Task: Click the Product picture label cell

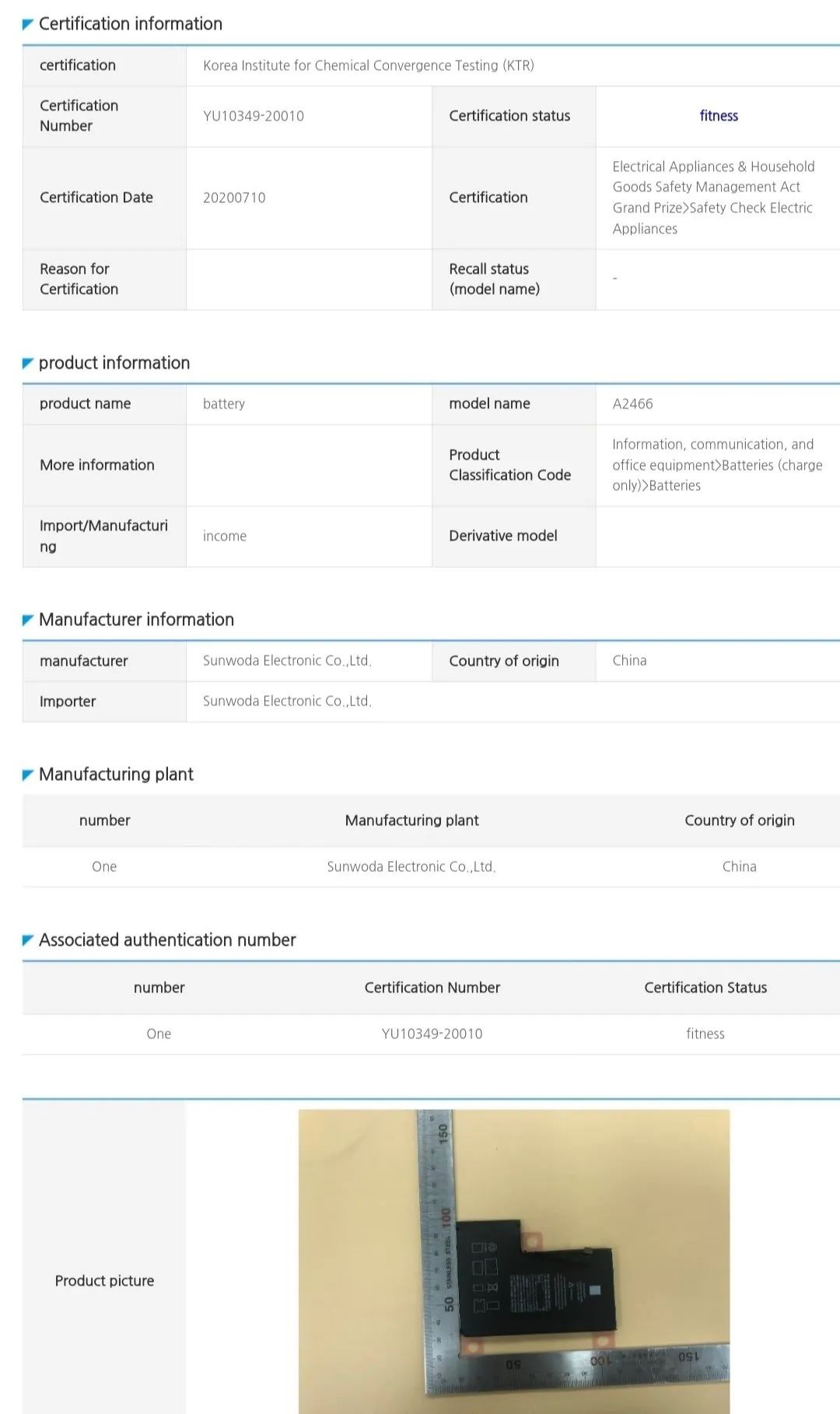Action: click(x=104, y=1280)
